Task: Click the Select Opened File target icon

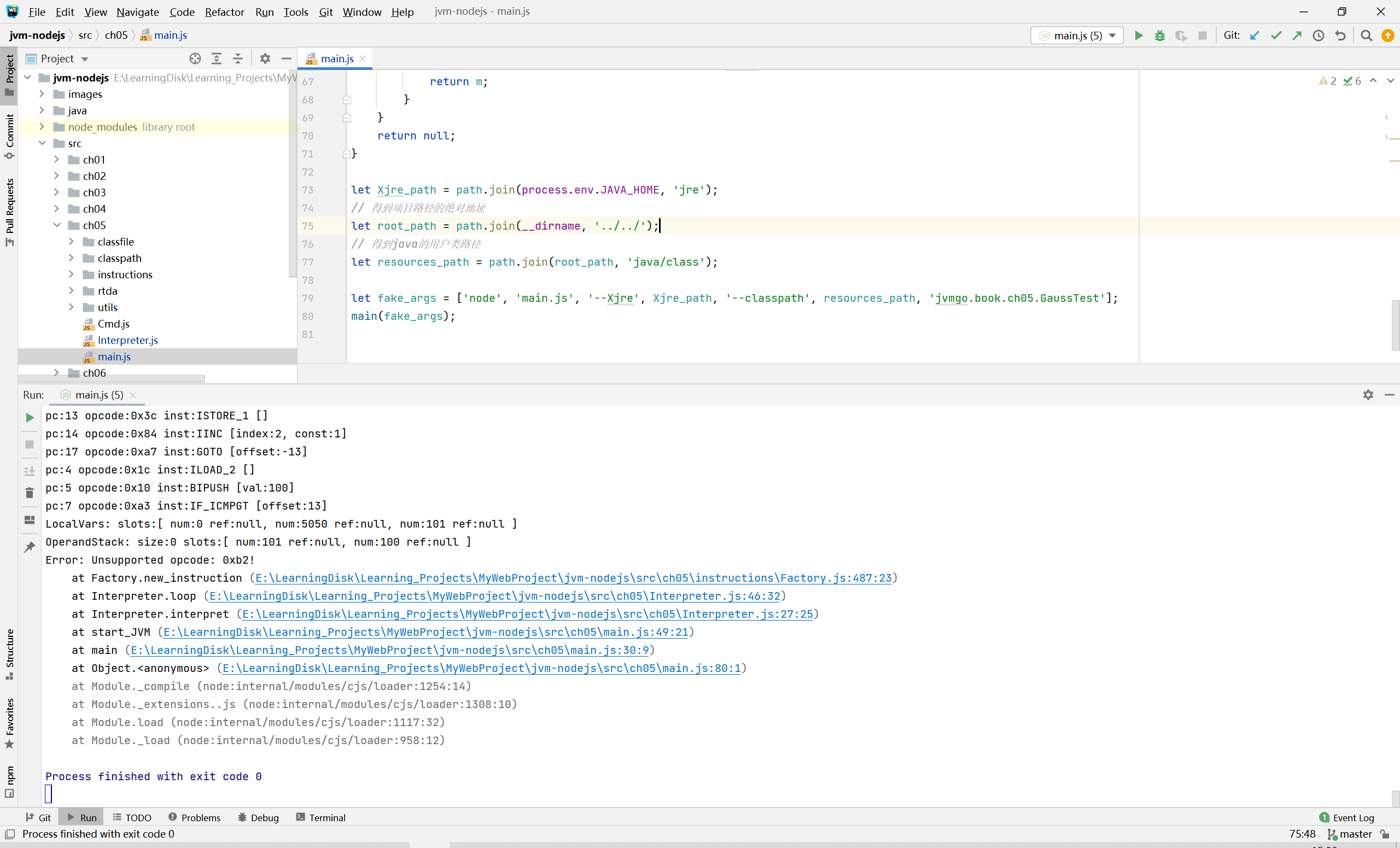Action: coord(195,59)
